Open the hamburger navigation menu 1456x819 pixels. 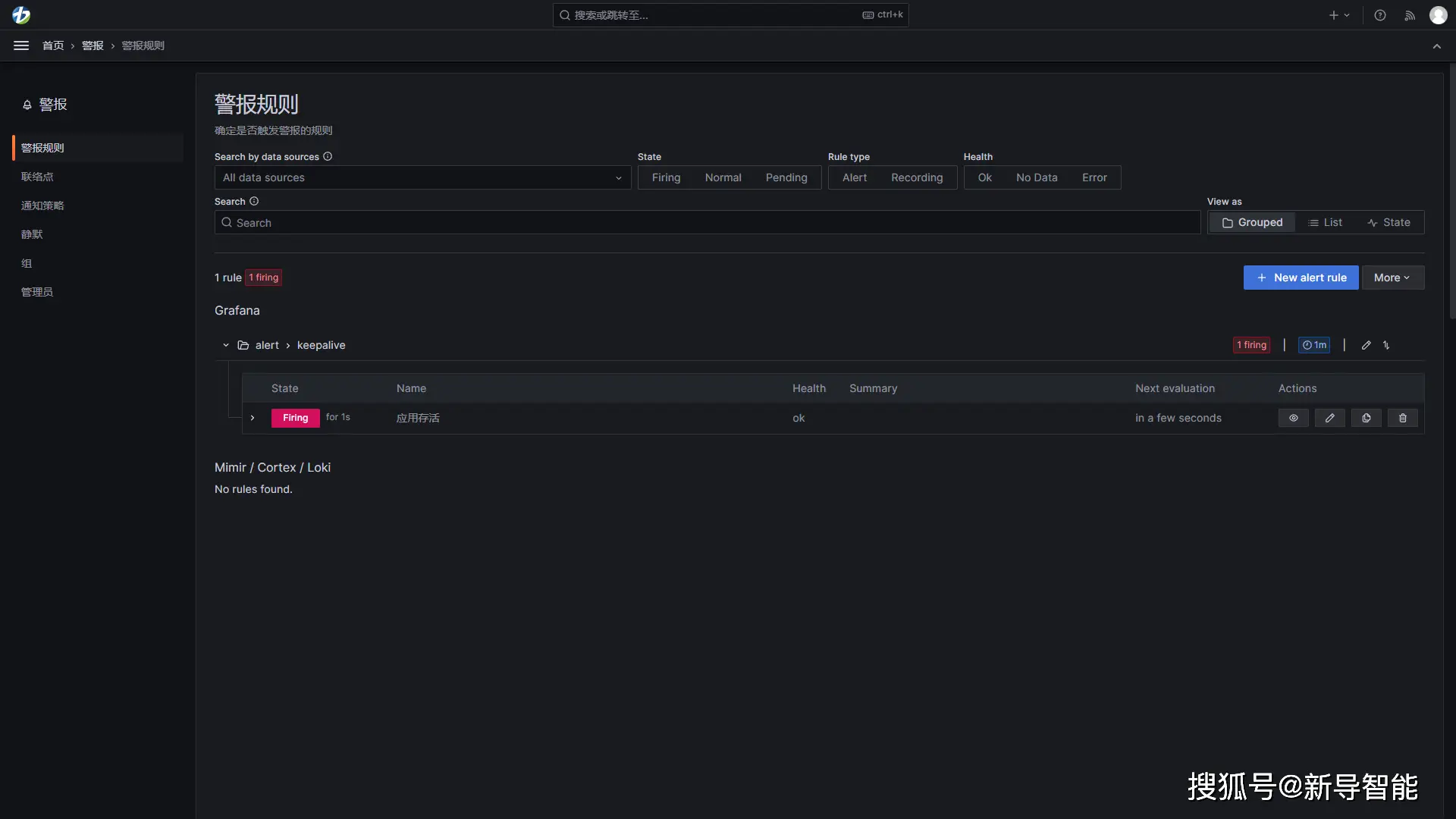tap(21, 45)
